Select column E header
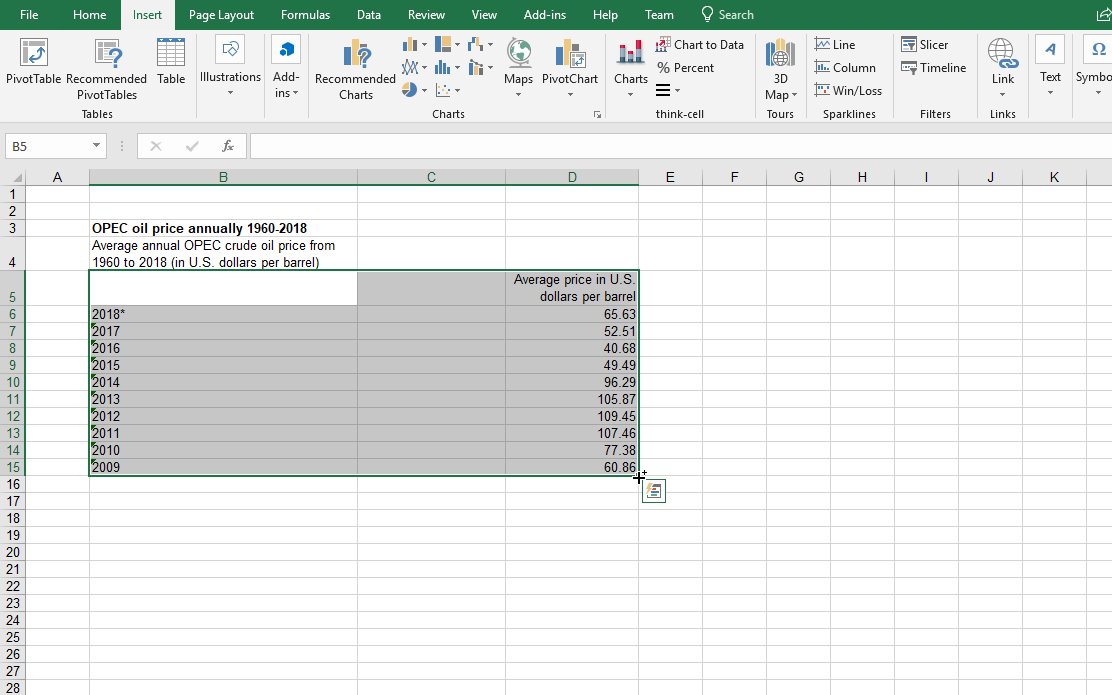The width and height of the screenshot is (1112, 695). pos(670,177)
